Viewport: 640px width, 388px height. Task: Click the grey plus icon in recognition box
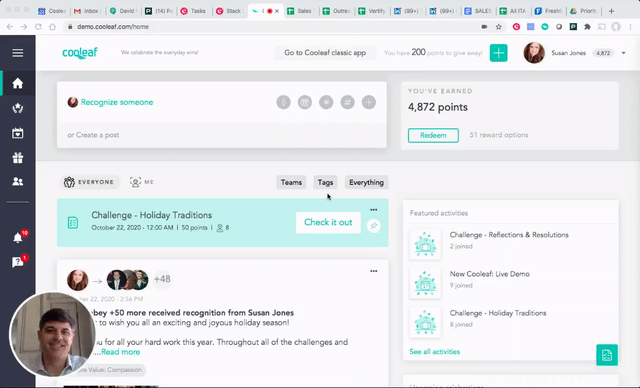[369, 102]
